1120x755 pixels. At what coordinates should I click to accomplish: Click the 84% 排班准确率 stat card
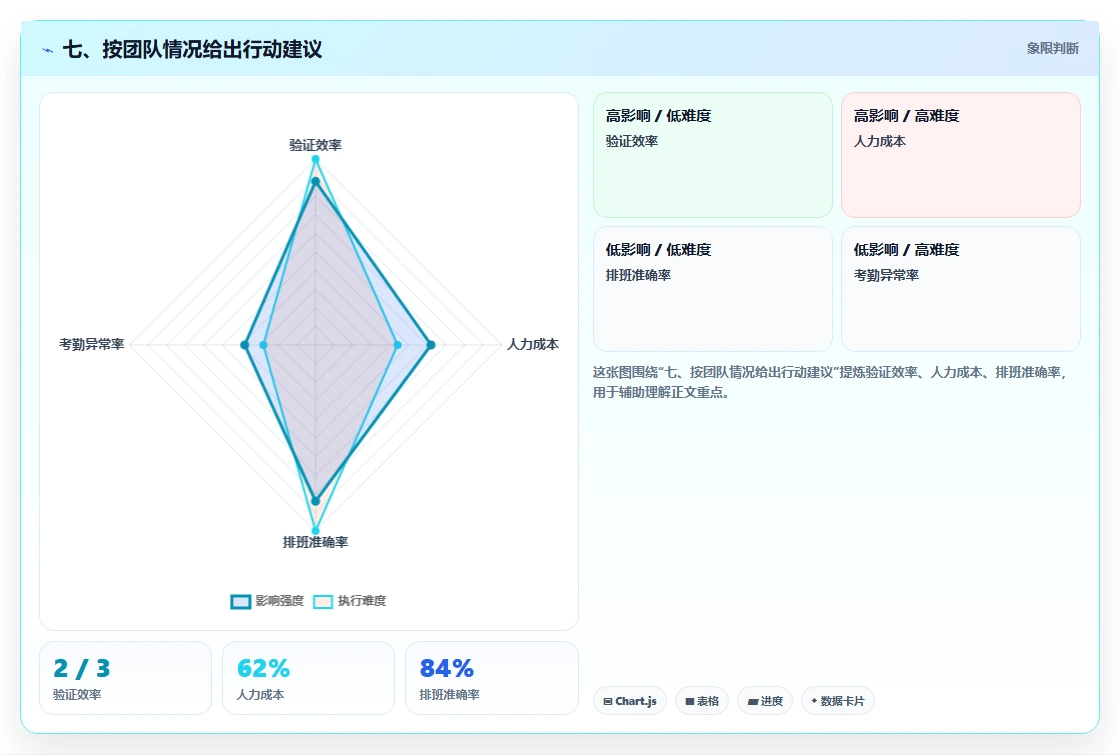491,678
